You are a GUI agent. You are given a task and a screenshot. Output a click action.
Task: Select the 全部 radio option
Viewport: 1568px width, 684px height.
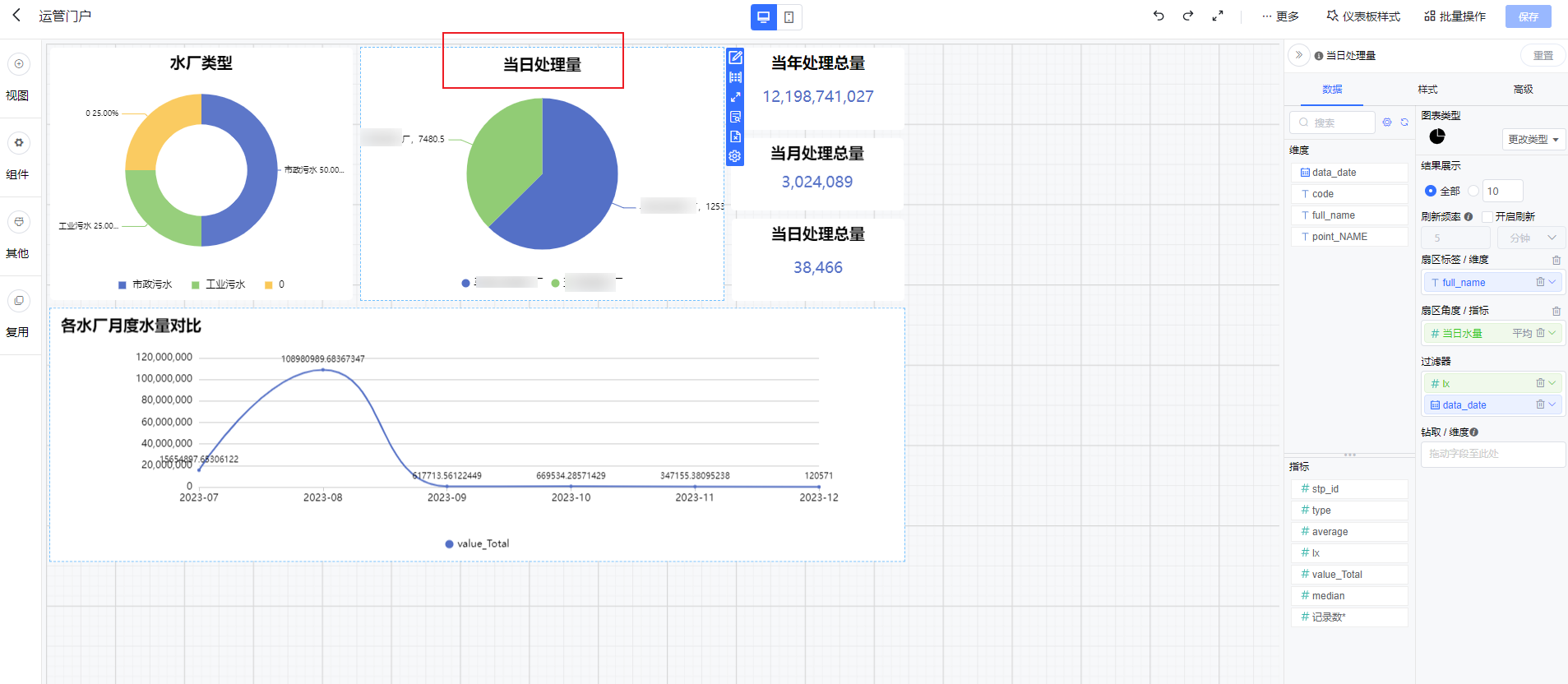tap(1431, 191)
